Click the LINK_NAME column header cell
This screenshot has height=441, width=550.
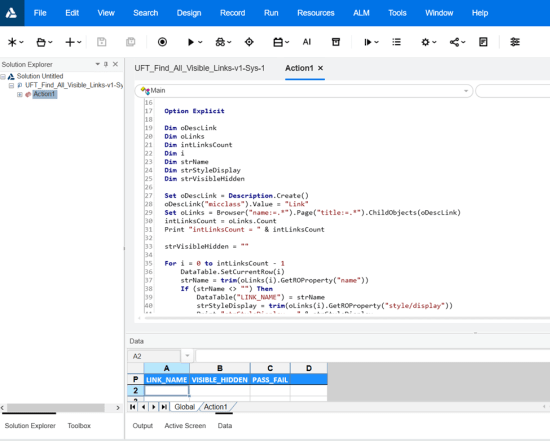tap(167, 380)
